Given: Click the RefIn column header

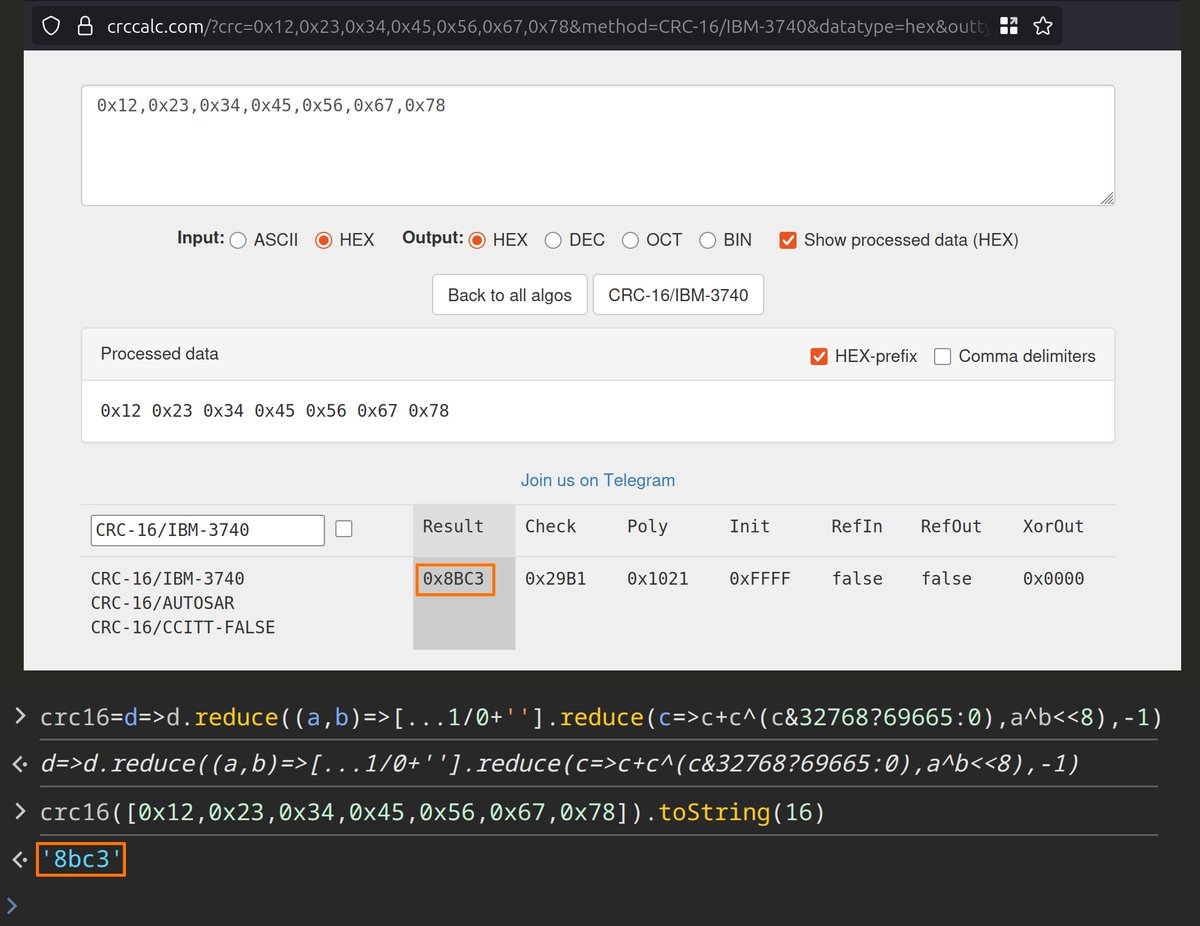Looking at the screenshot, I should point(857,526).
